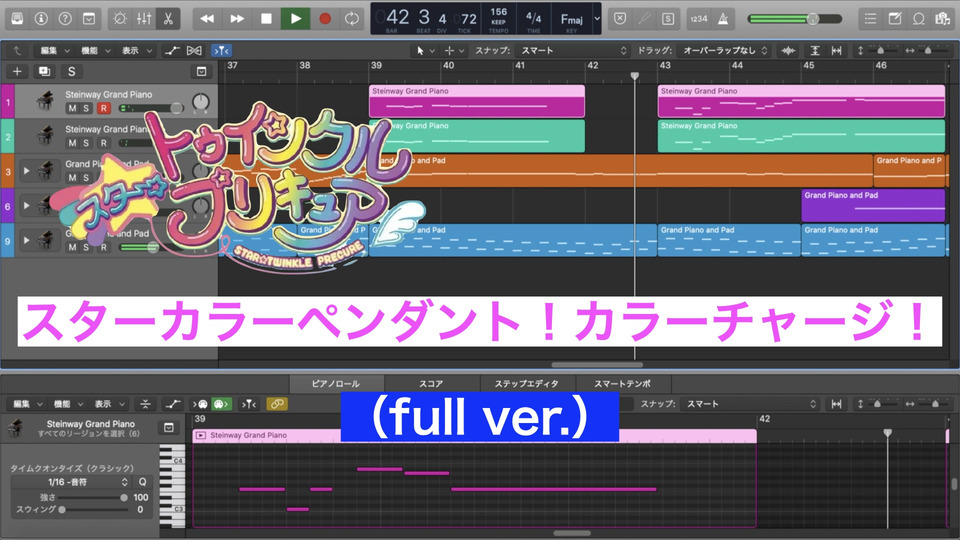Click the vertical auto zoom icon
The height and width of the screenshot is (540, 960).
815,51
